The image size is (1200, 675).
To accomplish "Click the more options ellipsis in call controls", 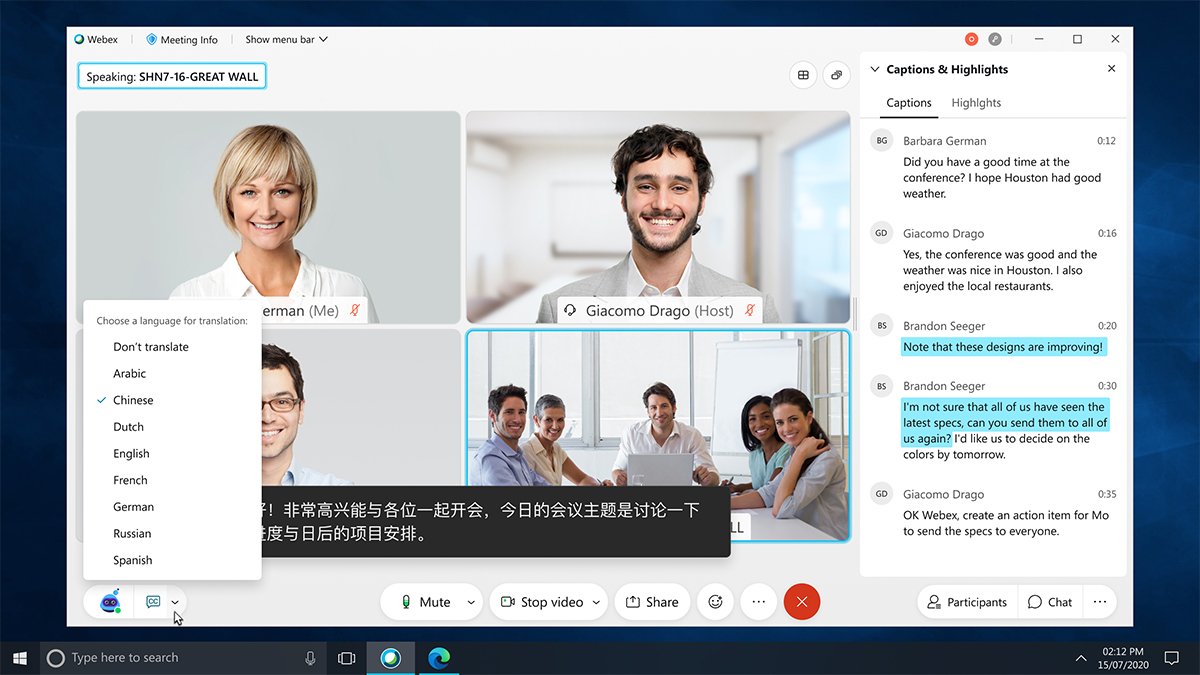I will click(758, 601).
